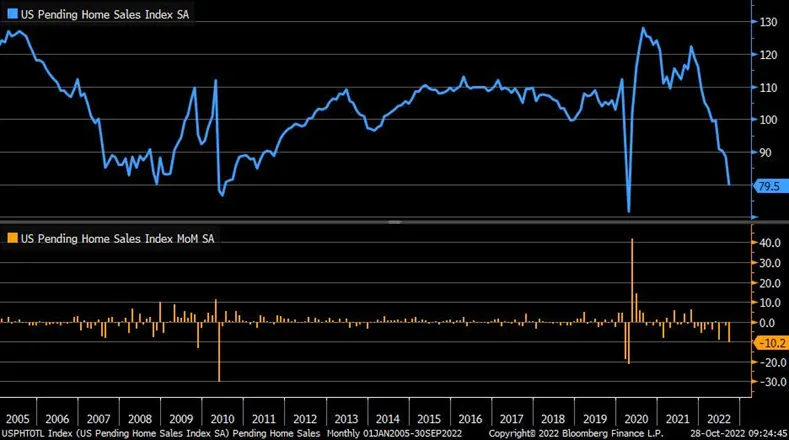This screenshot has height=440, width=789.
Task: Click the 79.5 last-value tag on the upper axis
Action: tap(770, 186)
